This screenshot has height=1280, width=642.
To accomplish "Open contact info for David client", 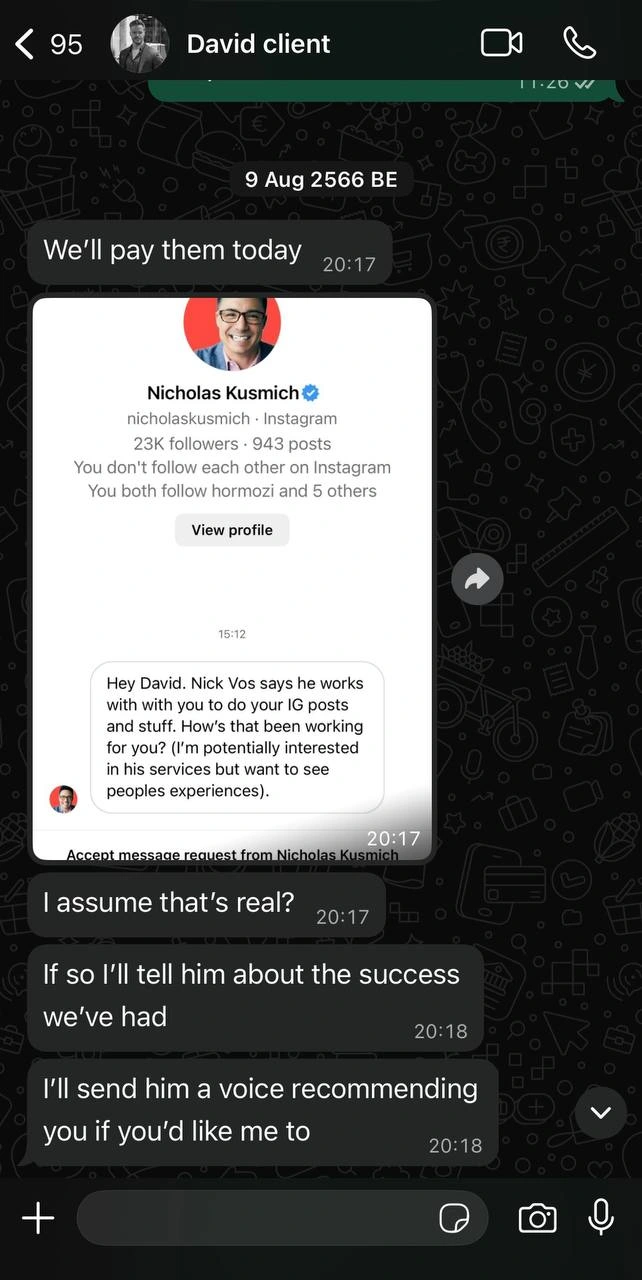I will coord(258,44).
